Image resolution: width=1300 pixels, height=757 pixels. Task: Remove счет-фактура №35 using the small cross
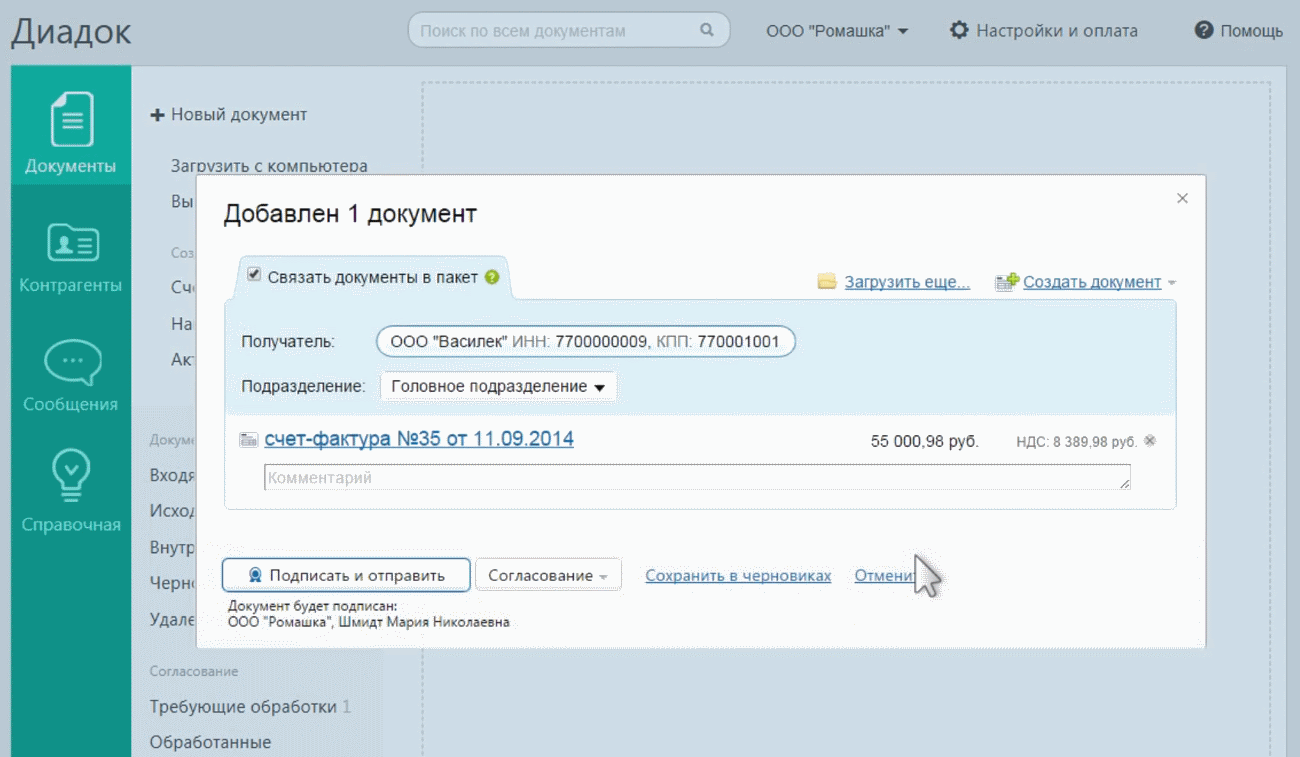pyautogui.click(x=1150, y=440)
